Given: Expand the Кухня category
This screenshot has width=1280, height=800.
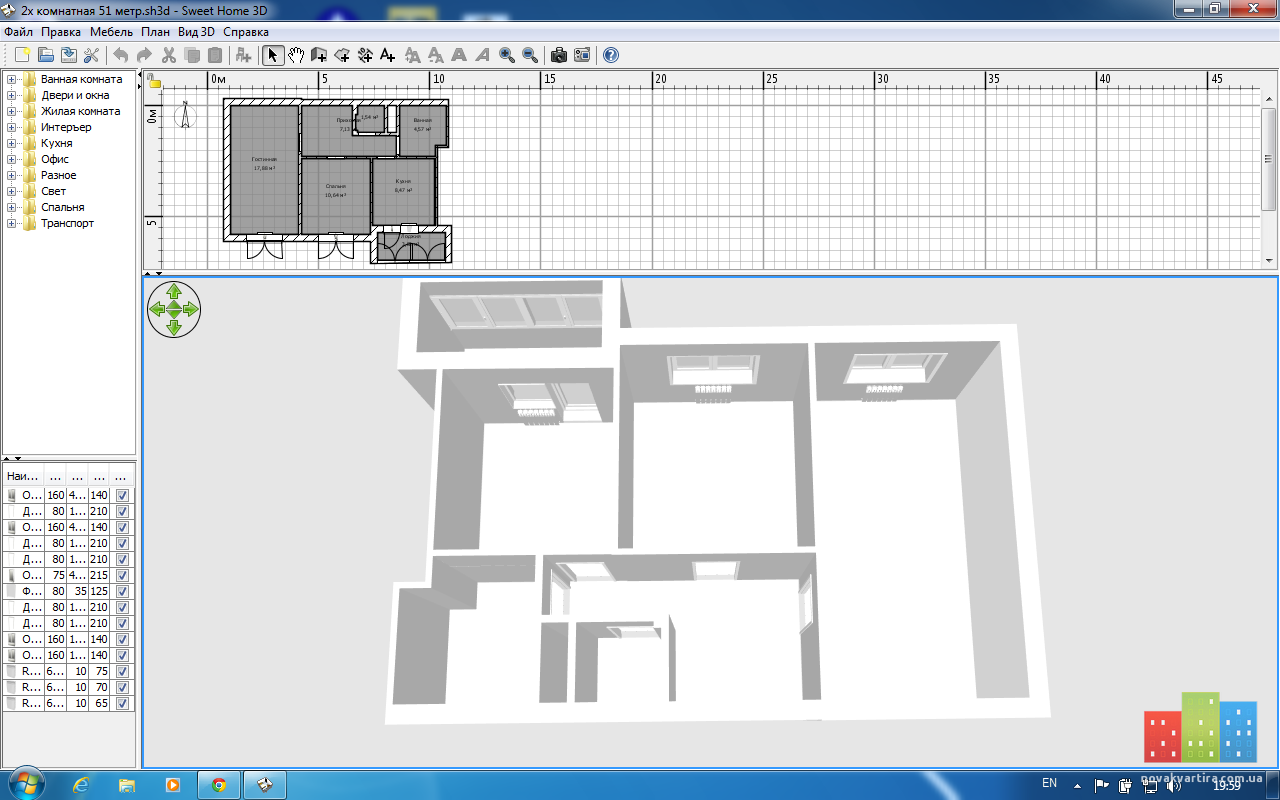Looking at the screenshot, I should tap(11, 143).
